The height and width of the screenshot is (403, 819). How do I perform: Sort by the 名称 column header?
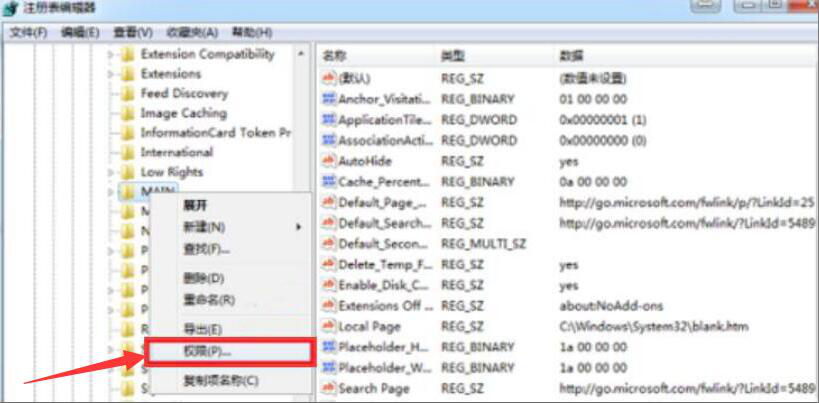334,56
